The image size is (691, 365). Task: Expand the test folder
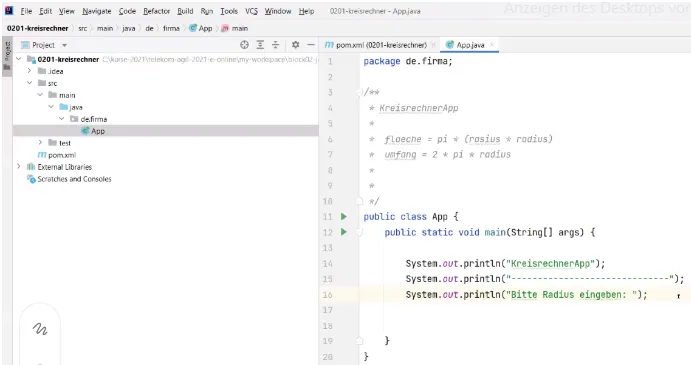[40, 142]
